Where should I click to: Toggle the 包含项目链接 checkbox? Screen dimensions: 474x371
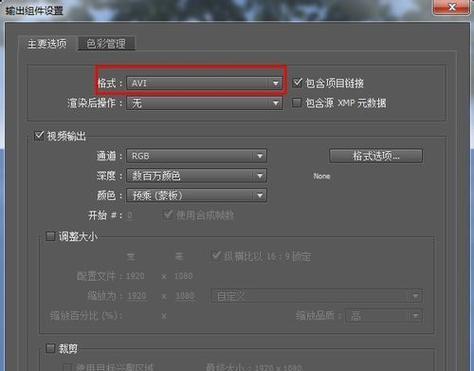(297, 83)
